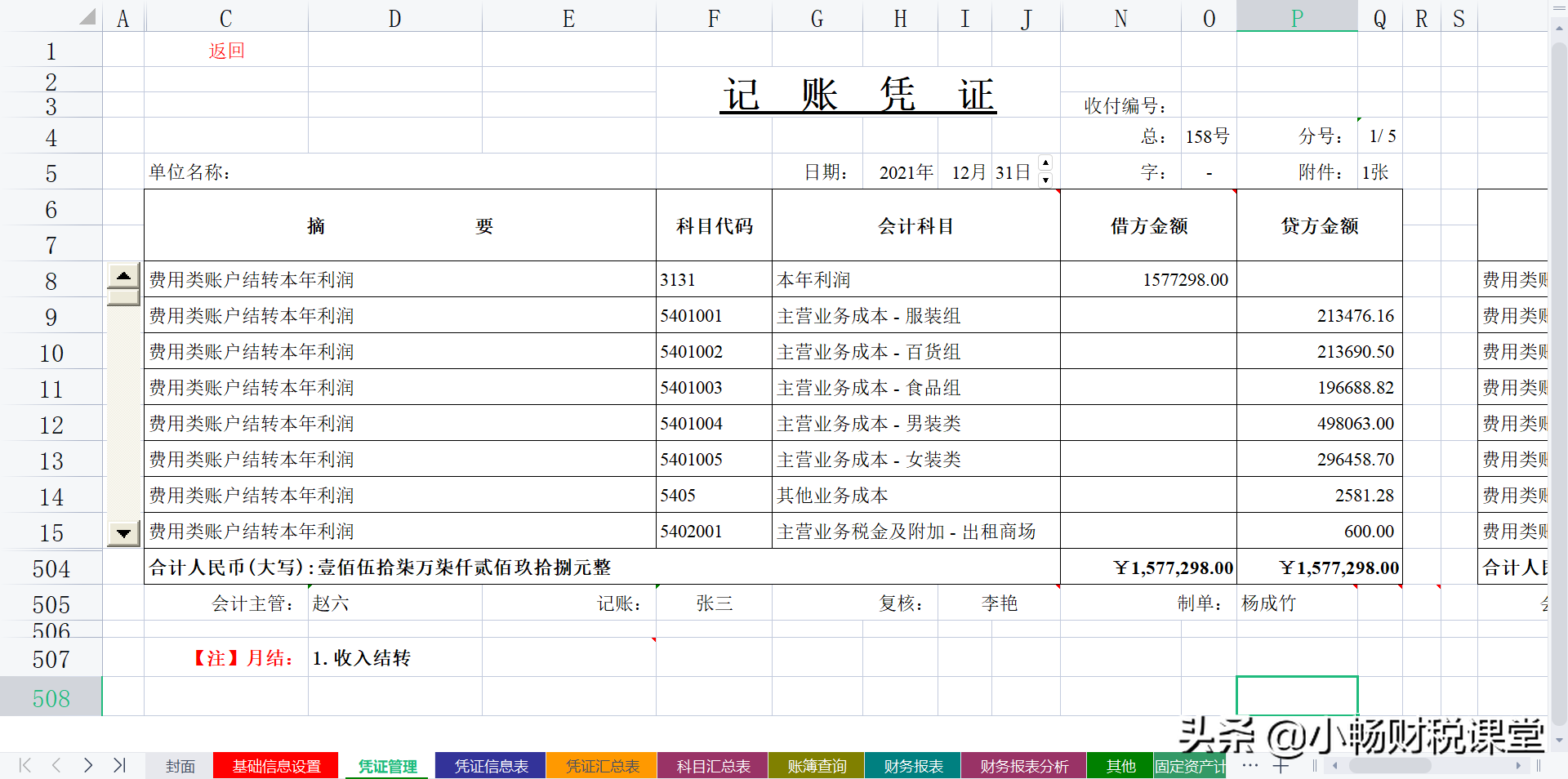
Task: Open the 凭证信息表 sheet tab
Action: tap(489, 766)
